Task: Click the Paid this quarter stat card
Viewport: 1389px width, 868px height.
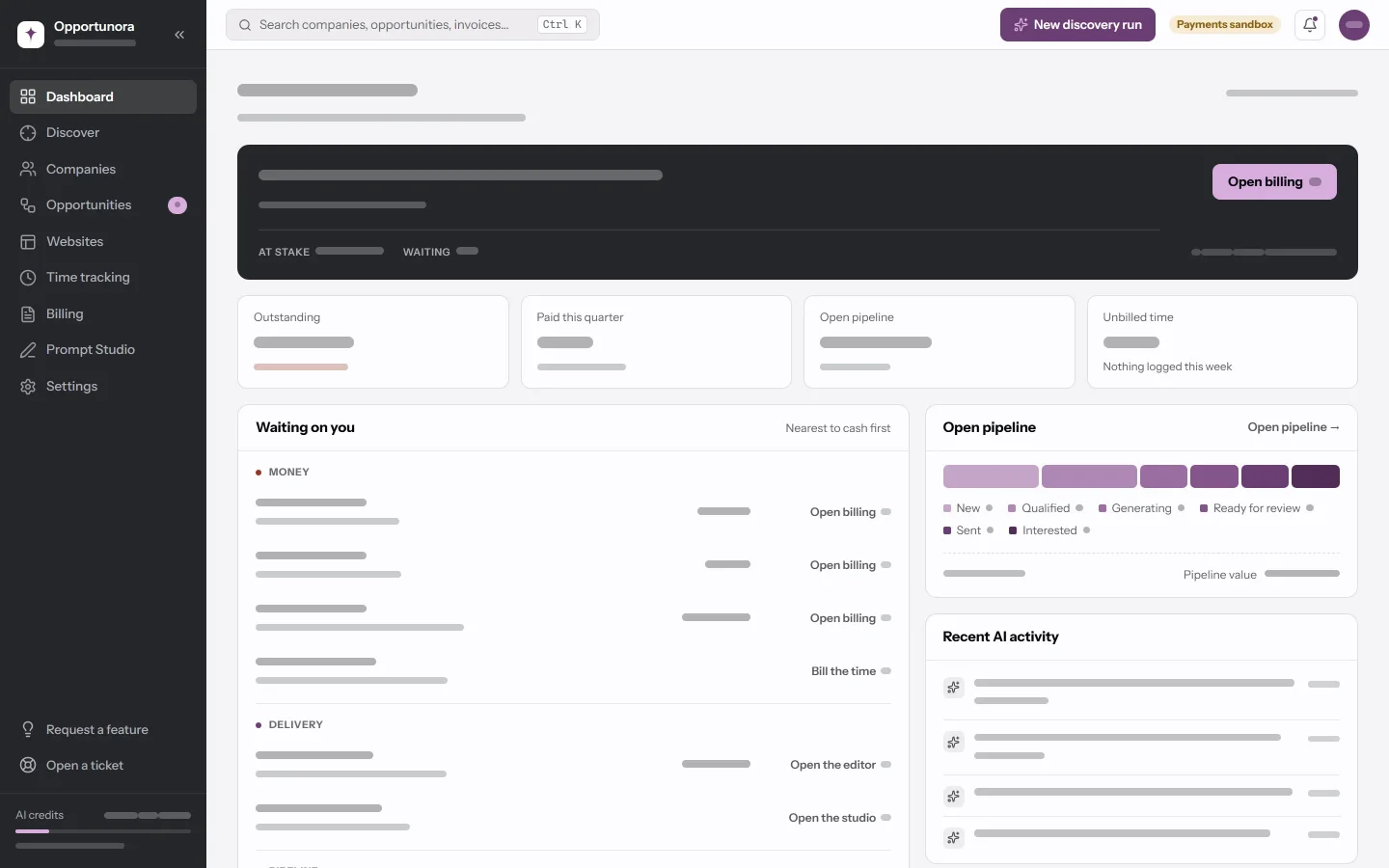Action: point(656,342)
